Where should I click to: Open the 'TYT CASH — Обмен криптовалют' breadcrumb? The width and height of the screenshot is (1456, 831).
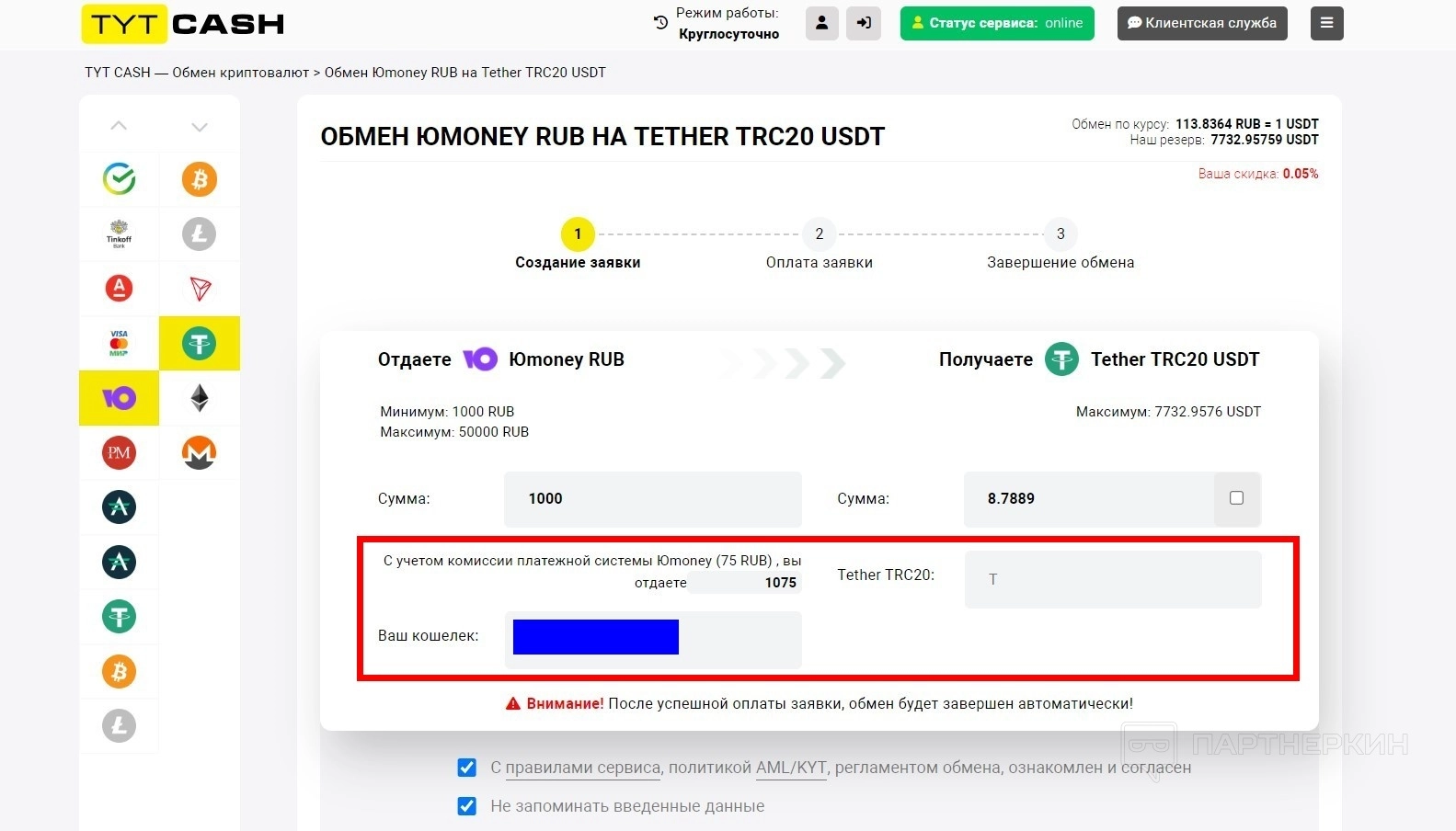[x=197, y=73]
